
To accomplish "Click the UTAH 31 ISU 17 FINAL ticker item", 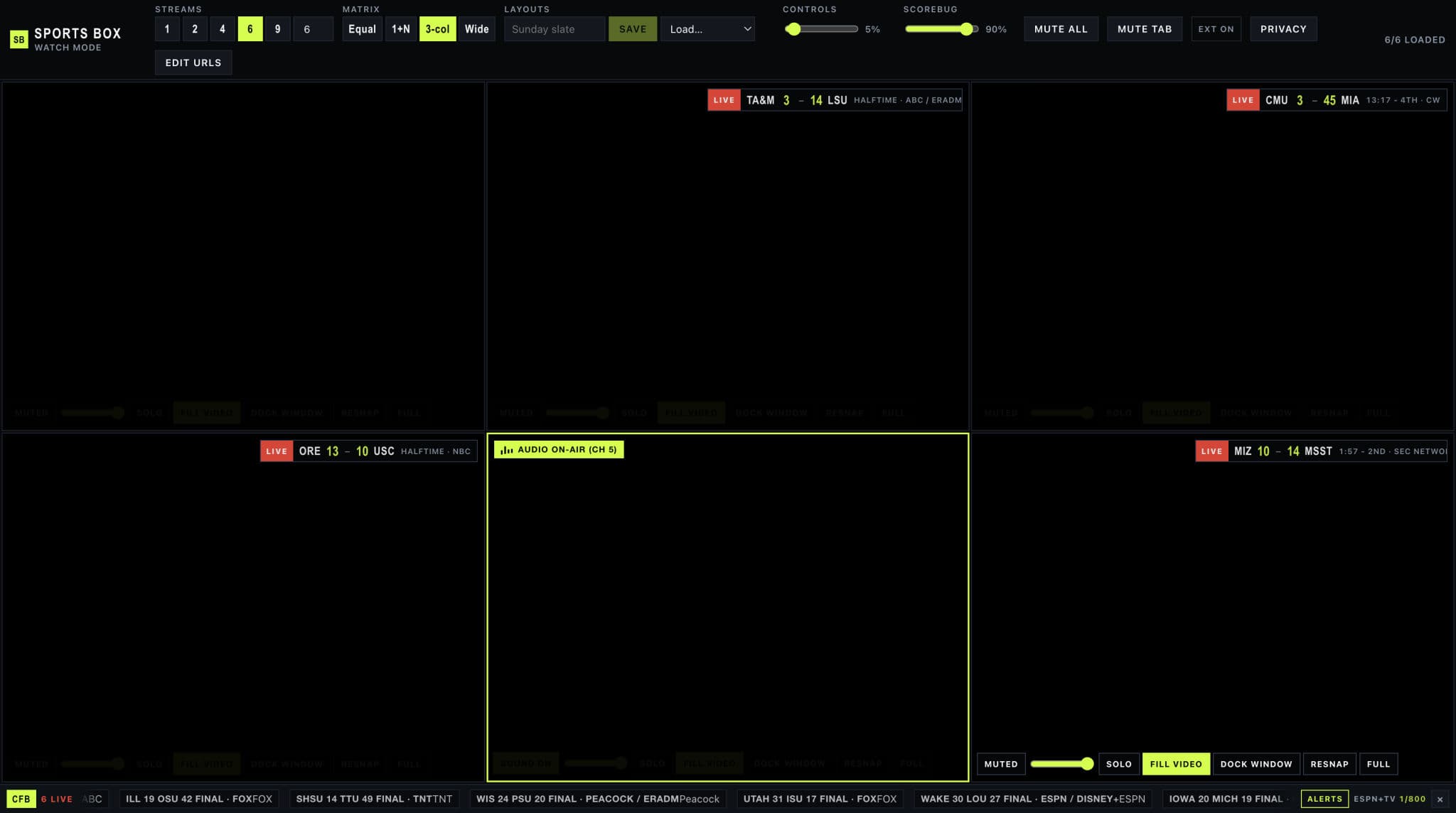I will pyautogui.click(x=820, y=799).
